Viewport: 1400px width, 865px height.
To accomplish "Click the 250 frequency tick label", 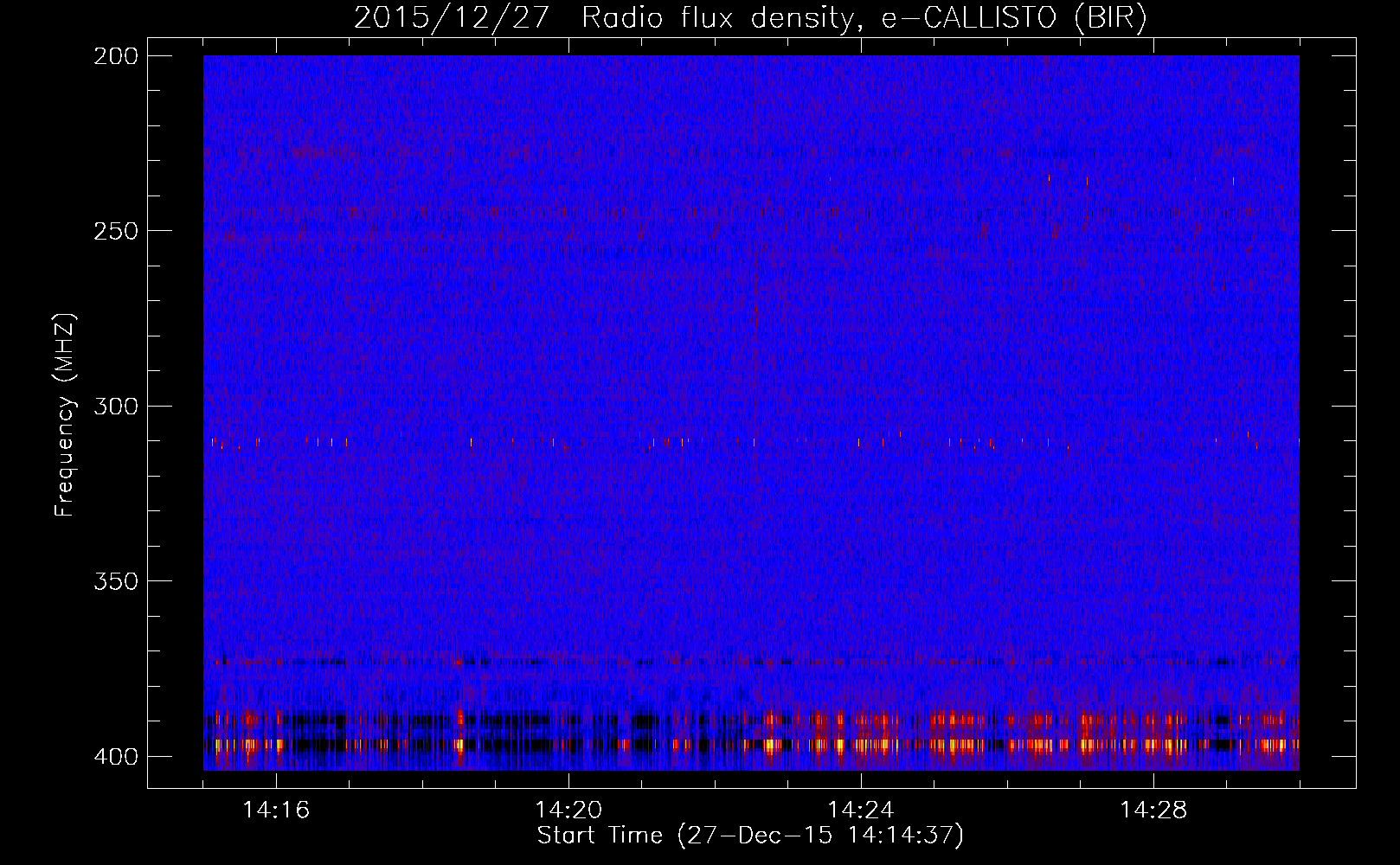I will pyautogui.click(x=115, y=231).
